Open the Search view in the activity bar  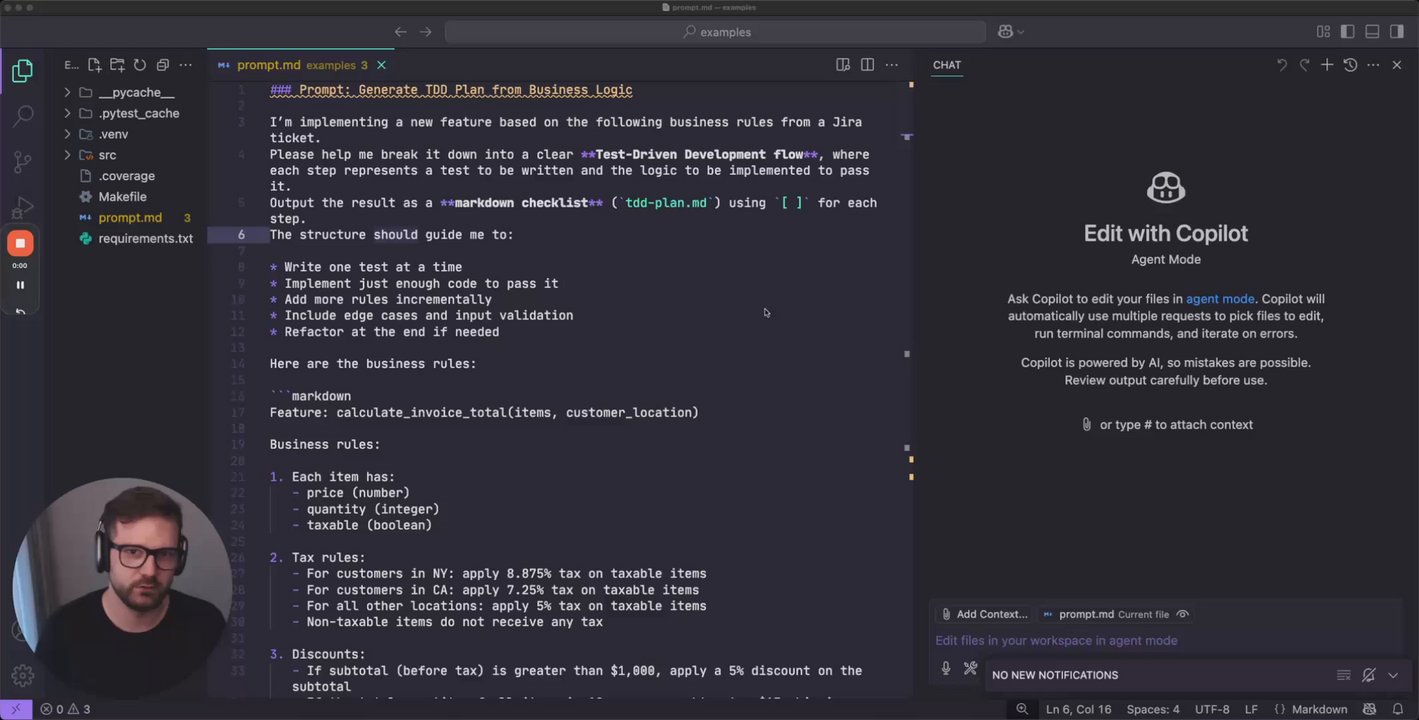pos(22,116)
